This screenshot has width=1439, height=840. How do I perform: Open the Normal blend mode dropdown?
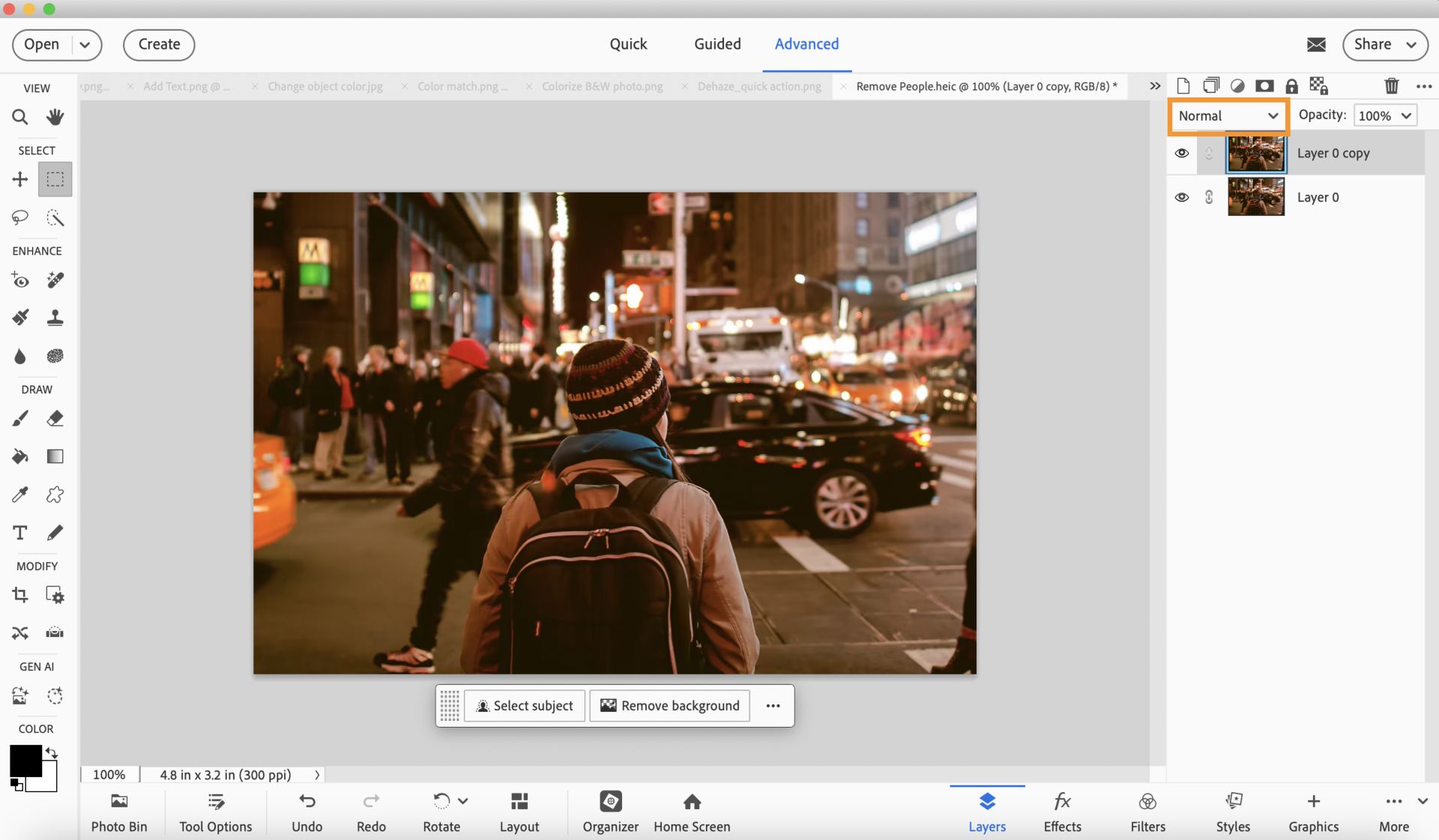(x=1228, y=115)
